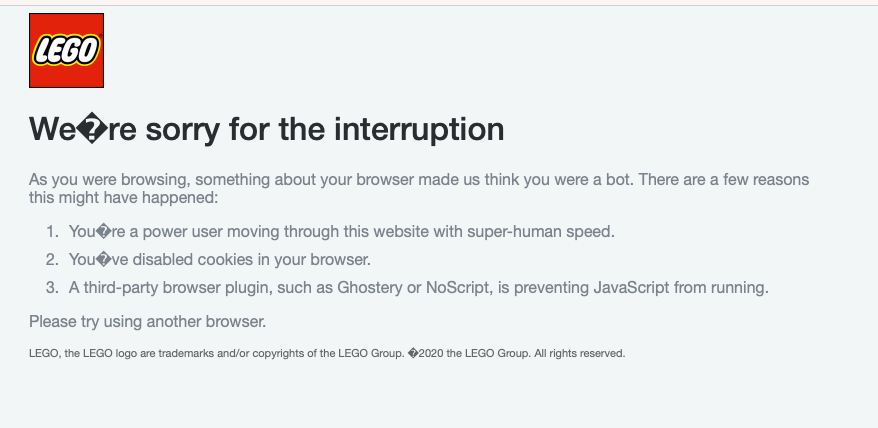
Task: Click list number 1 marker
Action: [x=53, y=232]
